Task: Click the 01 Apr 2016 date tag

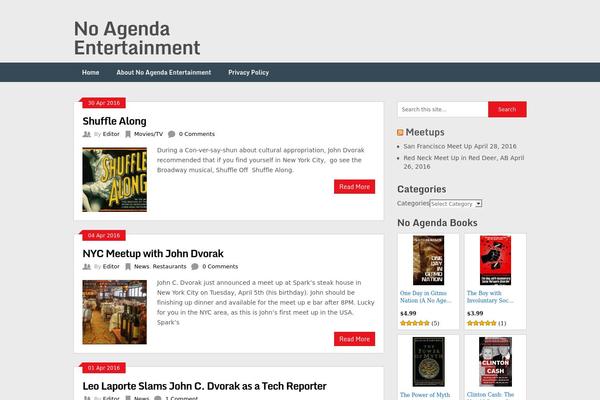Action: (x=104, y=368)
